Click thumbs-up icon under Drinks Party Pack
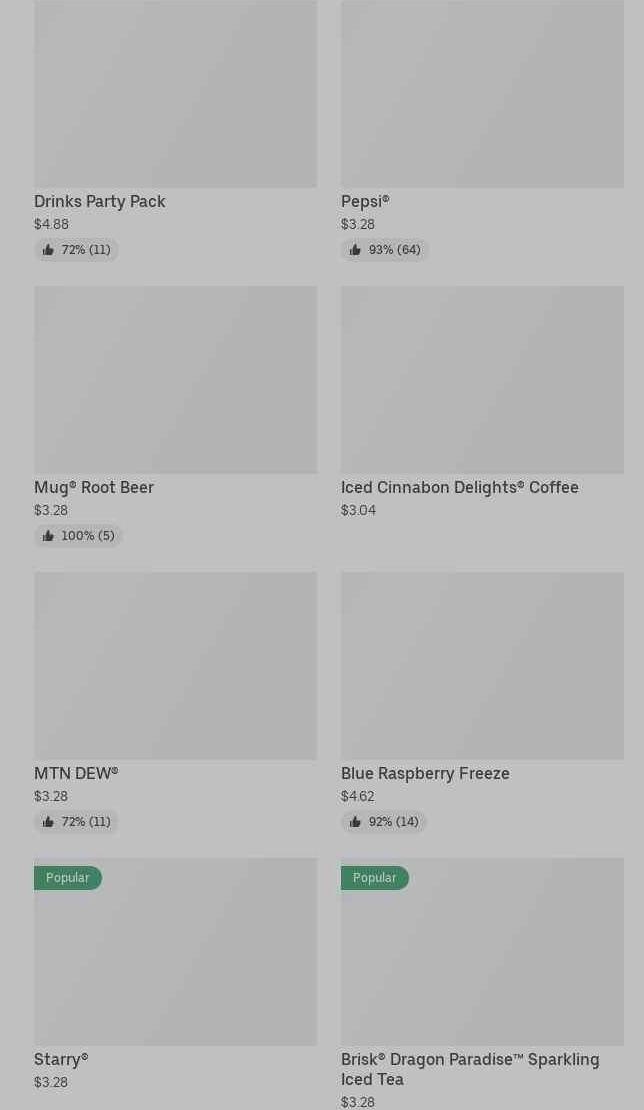644x1110 pixels. pyautogui.click(x=48, y=250)
